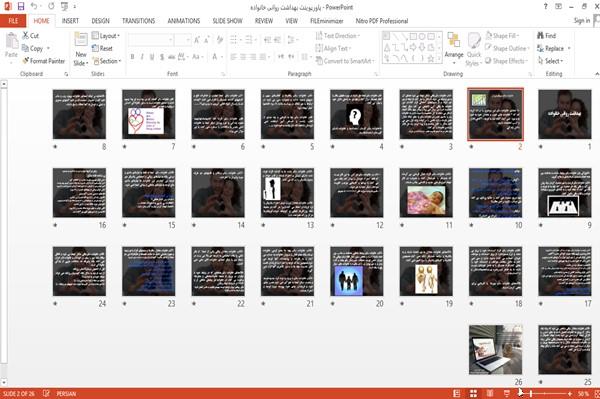600x399 pixels.
Task: Click Normal view icon in status bar
Action: pos(457,393)
